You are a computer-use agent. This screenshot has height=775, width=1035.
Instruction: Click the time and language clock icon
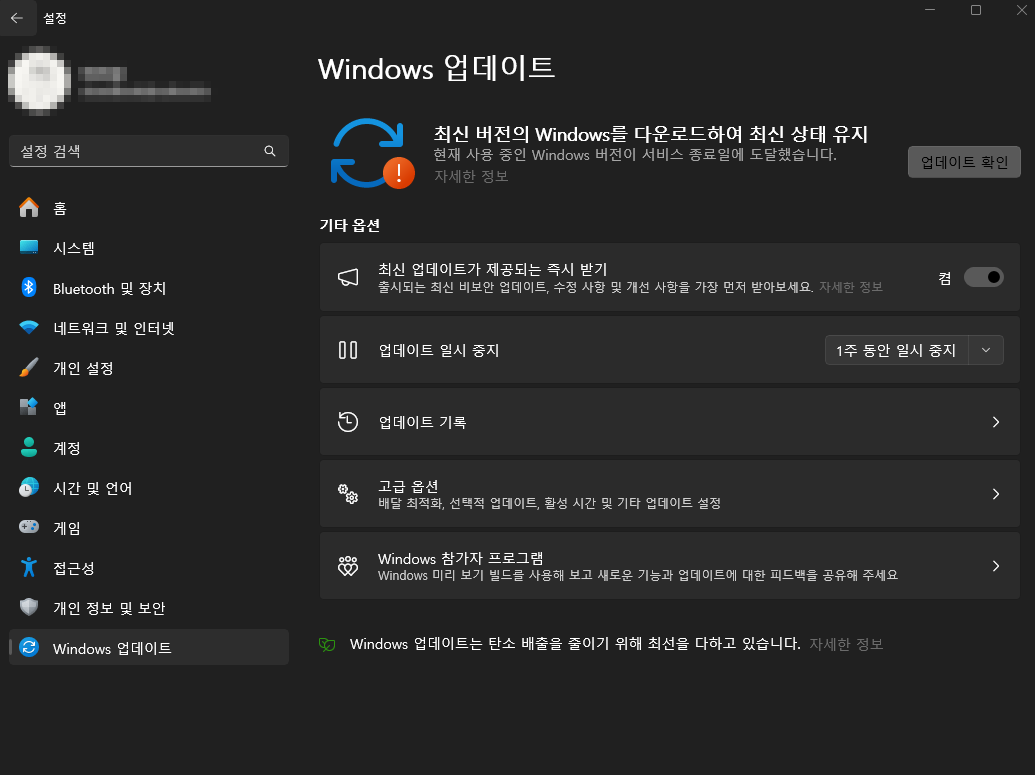pos(29,488)
